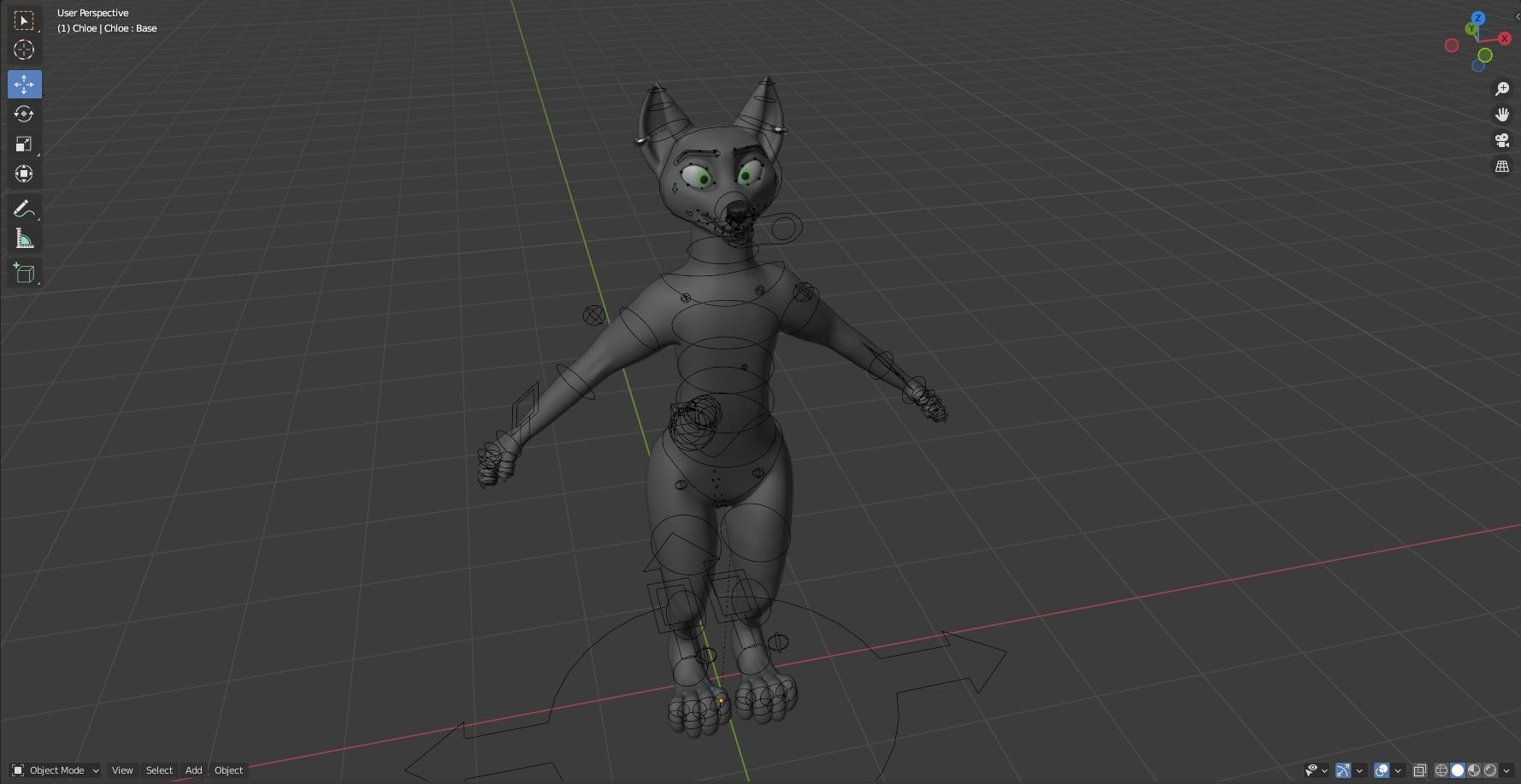Click the red X axis on gizmo
1521x784 pixels.
pos(1505,38)
